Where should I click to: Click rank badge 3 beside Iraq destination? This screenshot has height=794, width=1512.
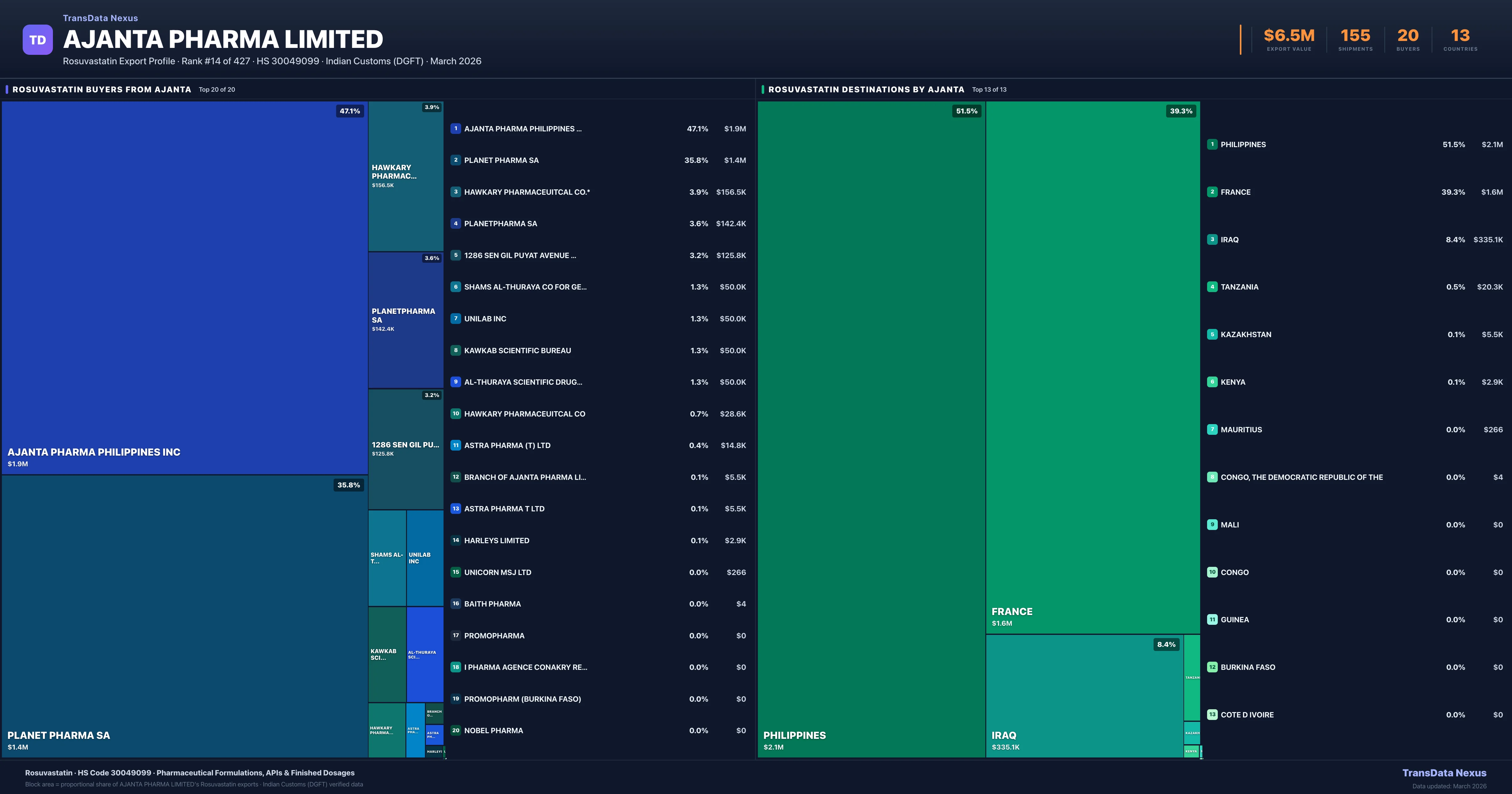[1212, 239]
